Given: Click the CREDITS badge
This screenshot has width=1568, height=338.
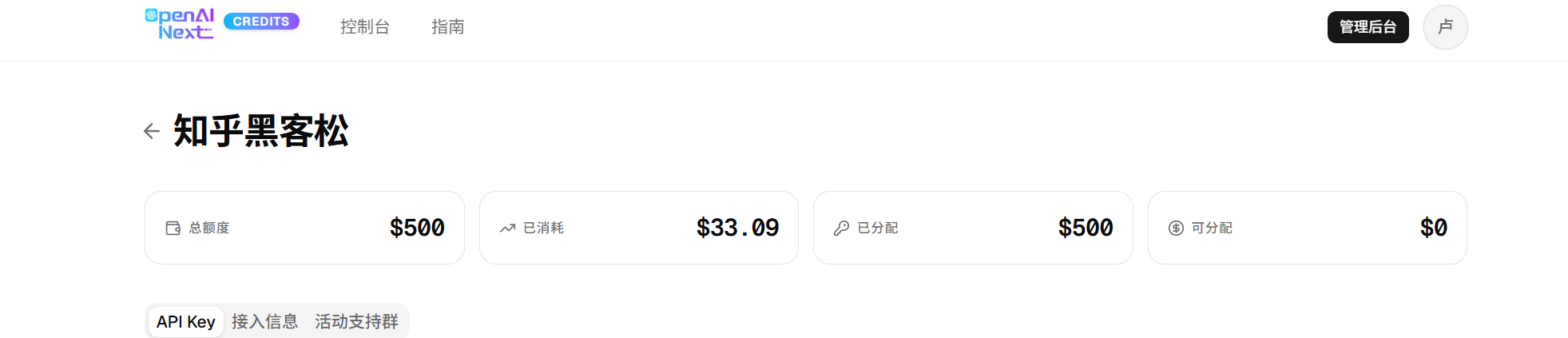Looking at the screenshot, I should 261,22.
